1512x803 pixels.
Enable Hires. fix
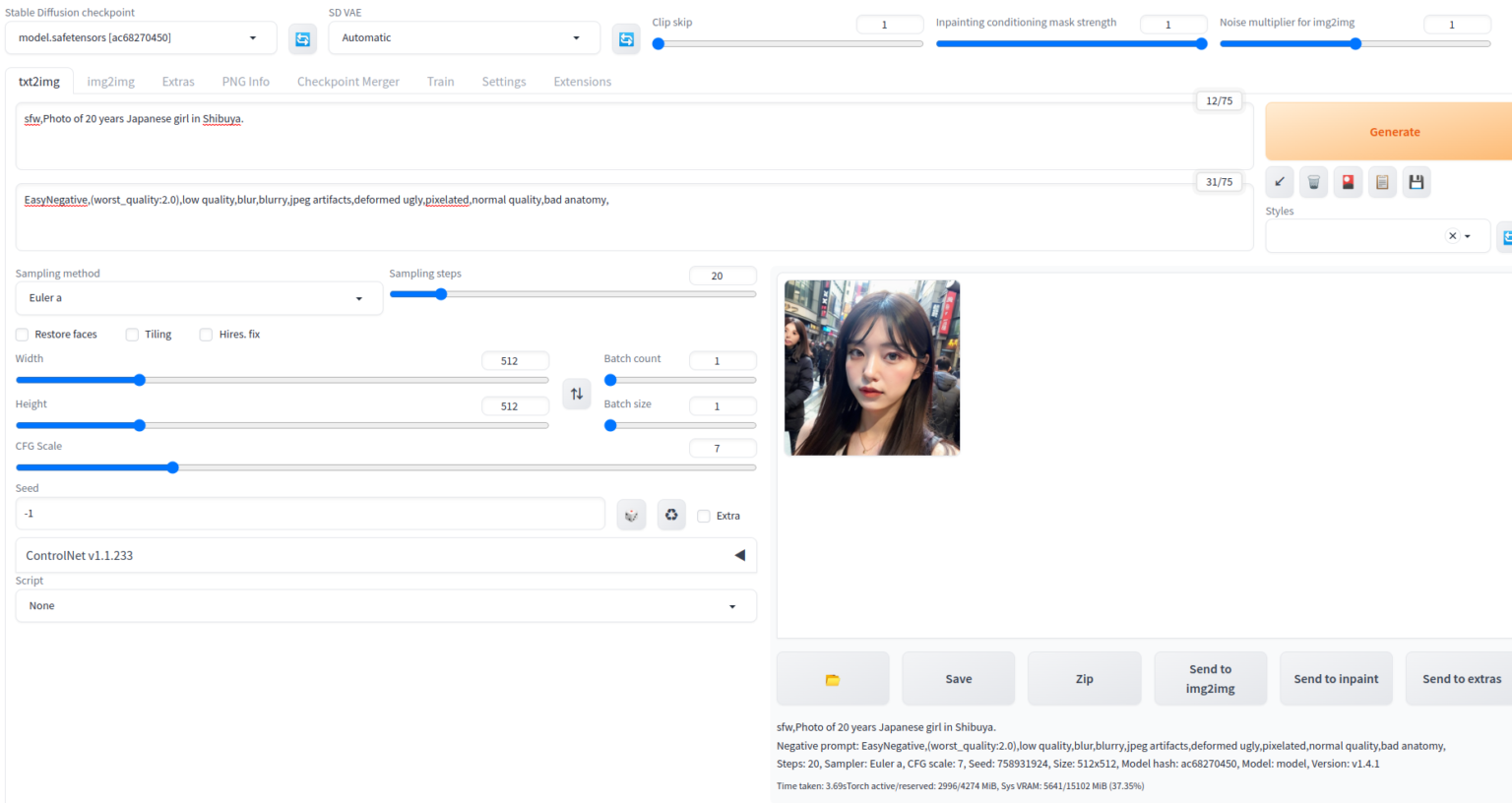pos(206,335)
